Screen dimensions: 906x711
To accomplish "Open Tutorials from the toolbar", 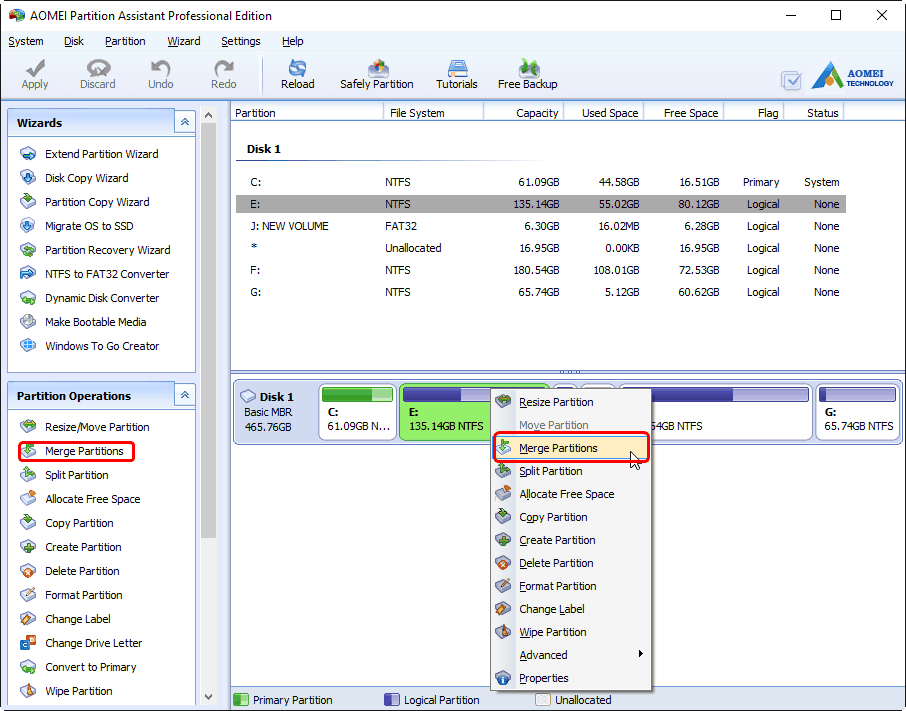I will [456, 74].
